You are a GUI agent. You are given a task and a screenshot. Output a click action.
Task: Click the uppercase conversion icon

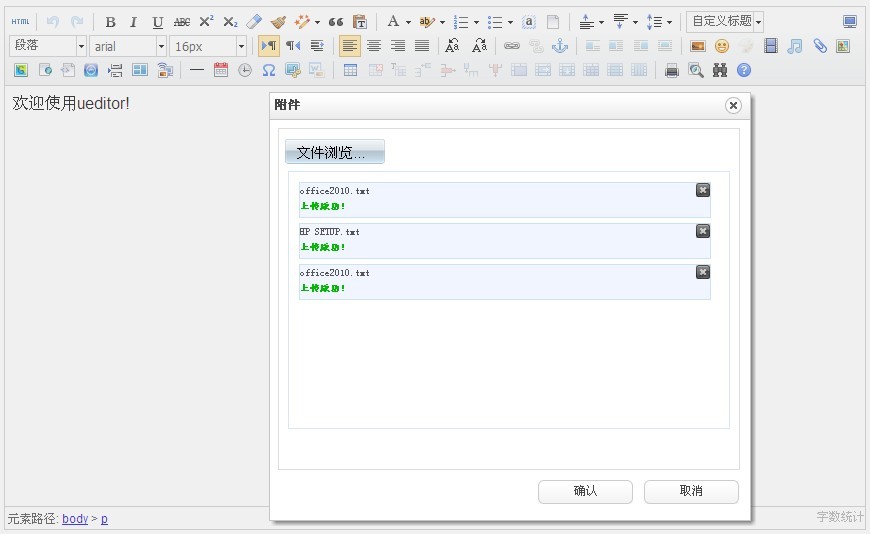point(452,46)
